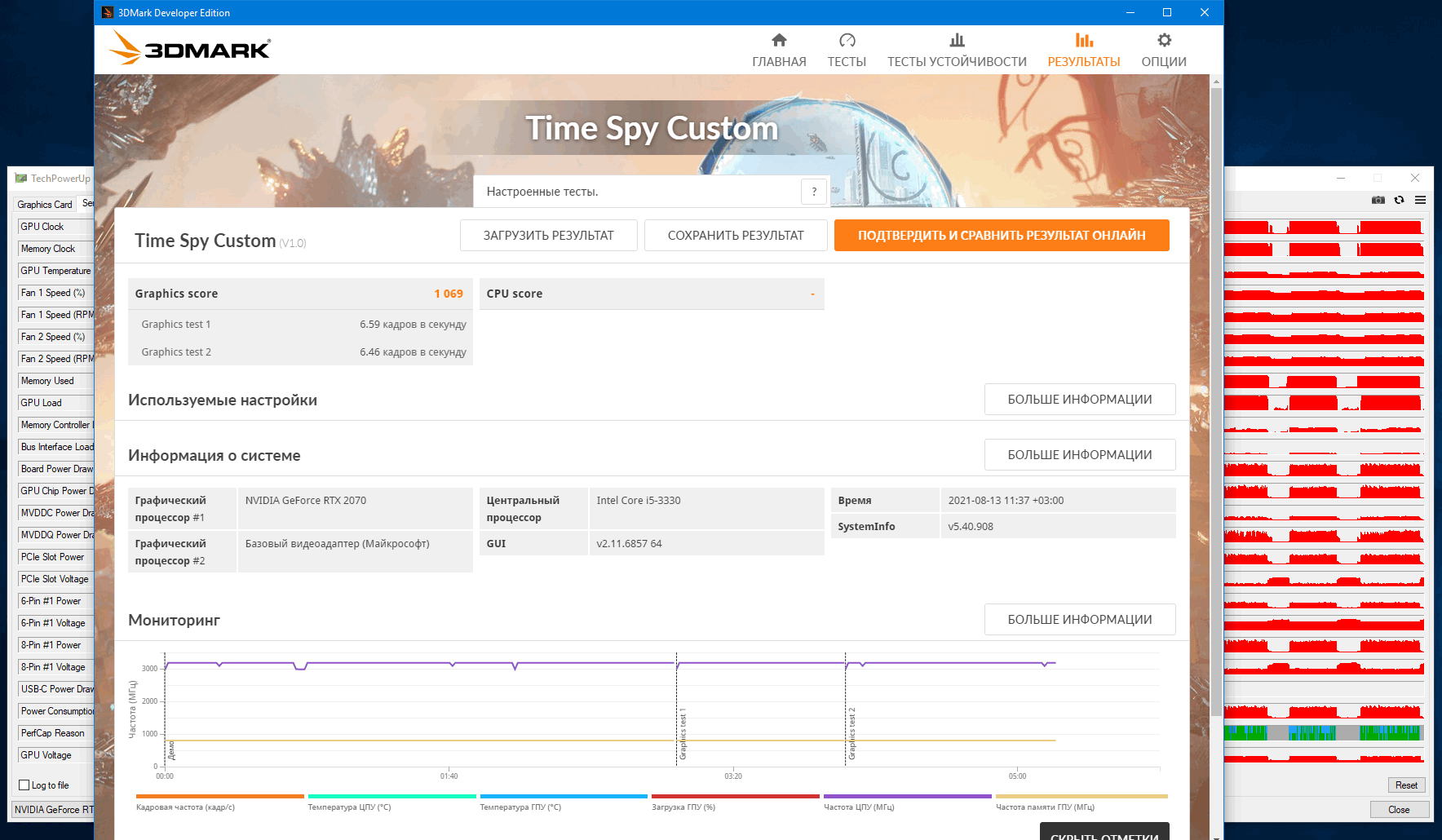Image resolution: width=1442 pixels, height=840 pixels.
Task: Select the РЕЗУЛЬТАТЫ tab
Action: point(1084,51)
